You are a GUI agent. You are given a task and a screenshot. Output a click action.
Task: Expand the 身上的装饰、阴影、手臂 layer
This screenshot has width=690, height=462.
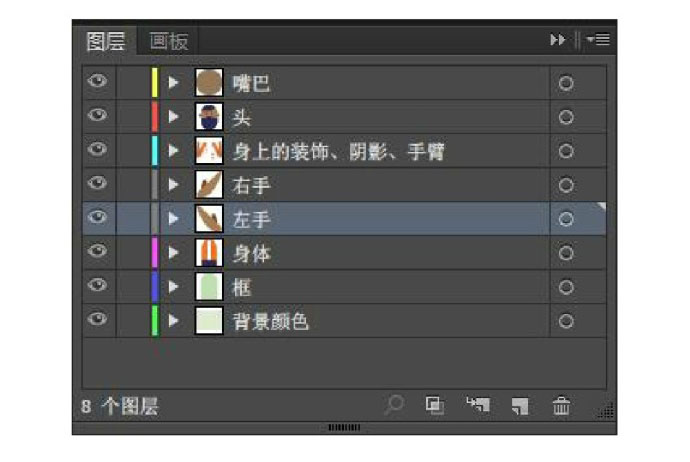coord(173,151)
